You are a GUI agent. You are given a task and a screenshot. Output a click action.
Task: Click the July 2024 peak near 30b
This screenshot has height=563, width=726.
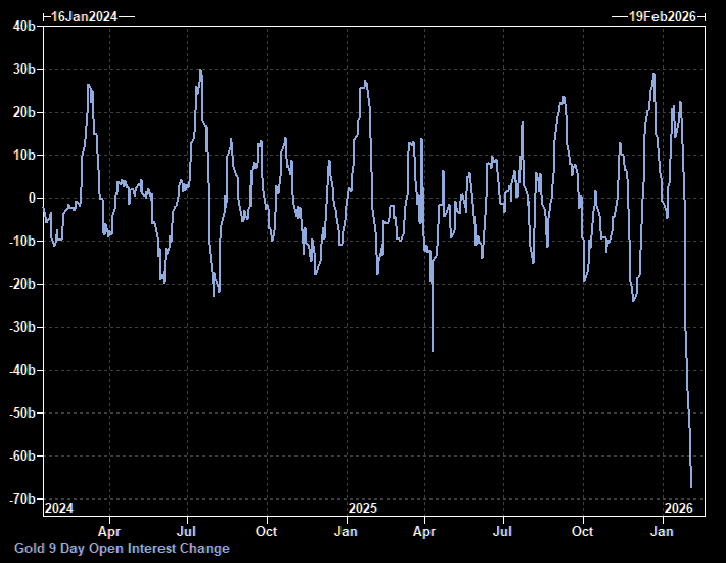201,71
